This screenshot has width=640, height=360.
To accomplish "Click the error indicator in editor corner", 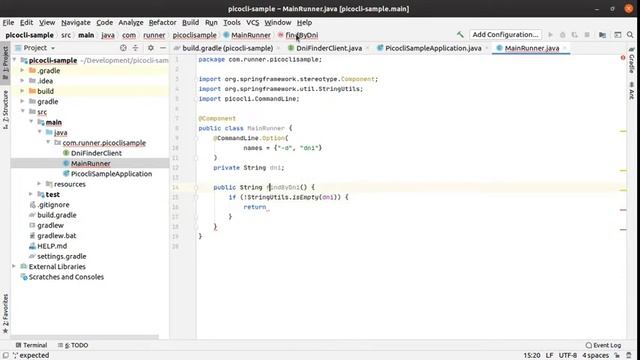I will [x=623, y=58].
